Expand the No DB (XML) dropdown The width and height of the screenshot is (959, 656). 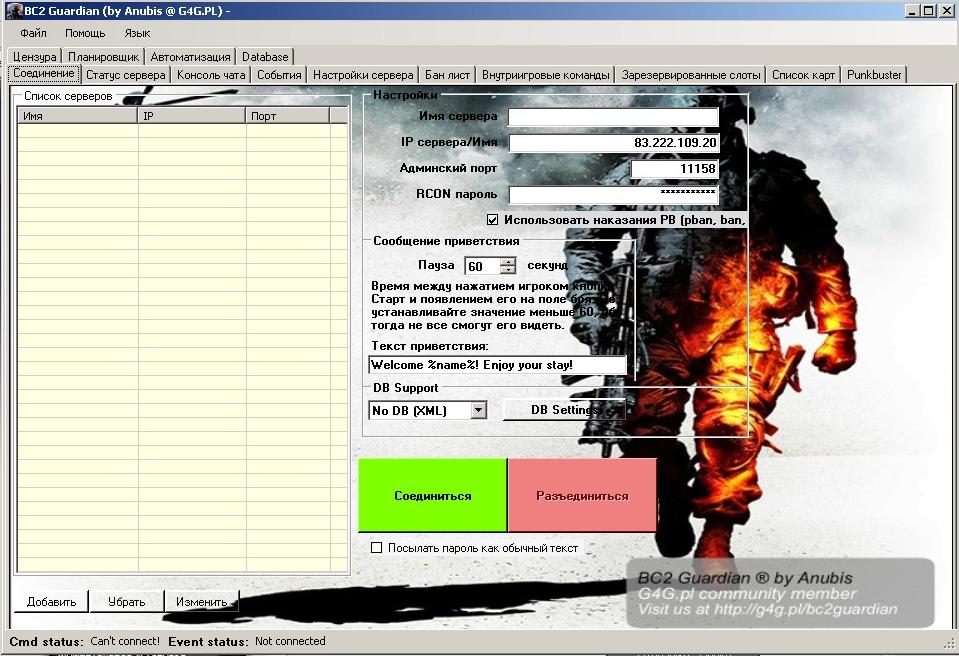[x=479, y=410]
